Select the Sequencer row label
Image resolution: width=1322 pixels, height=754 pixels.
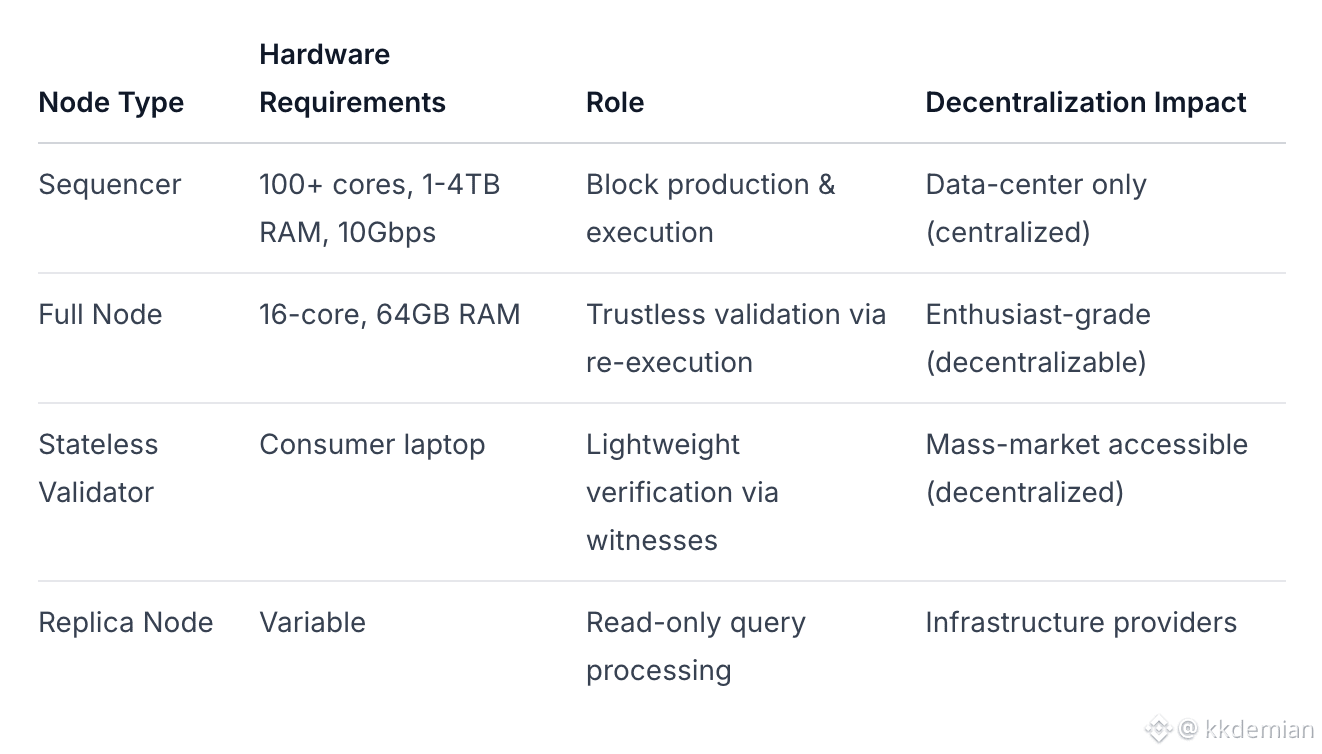[x=110, y=185]
